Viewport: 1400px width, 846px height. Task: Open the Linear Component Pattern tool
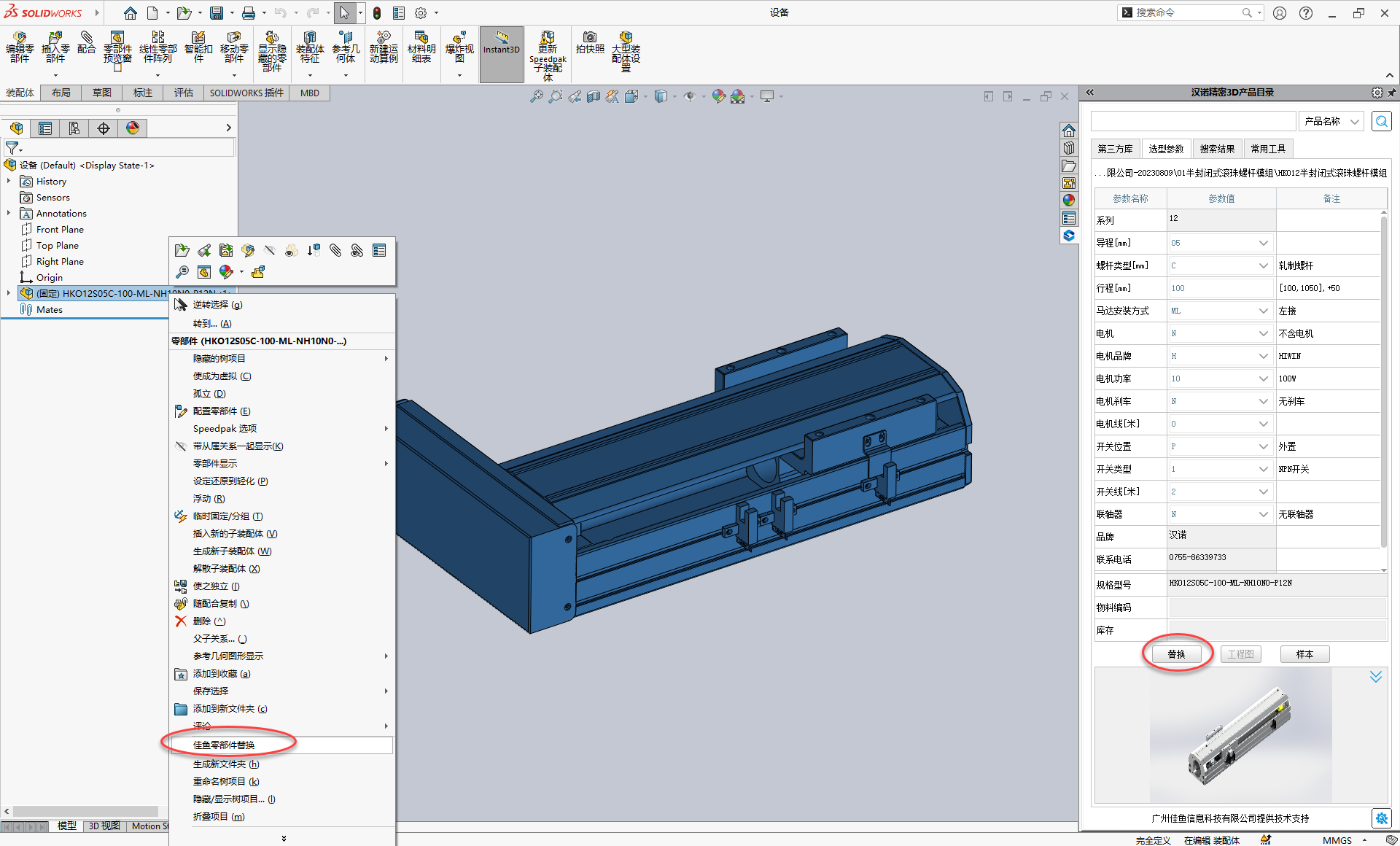point(157,47)
